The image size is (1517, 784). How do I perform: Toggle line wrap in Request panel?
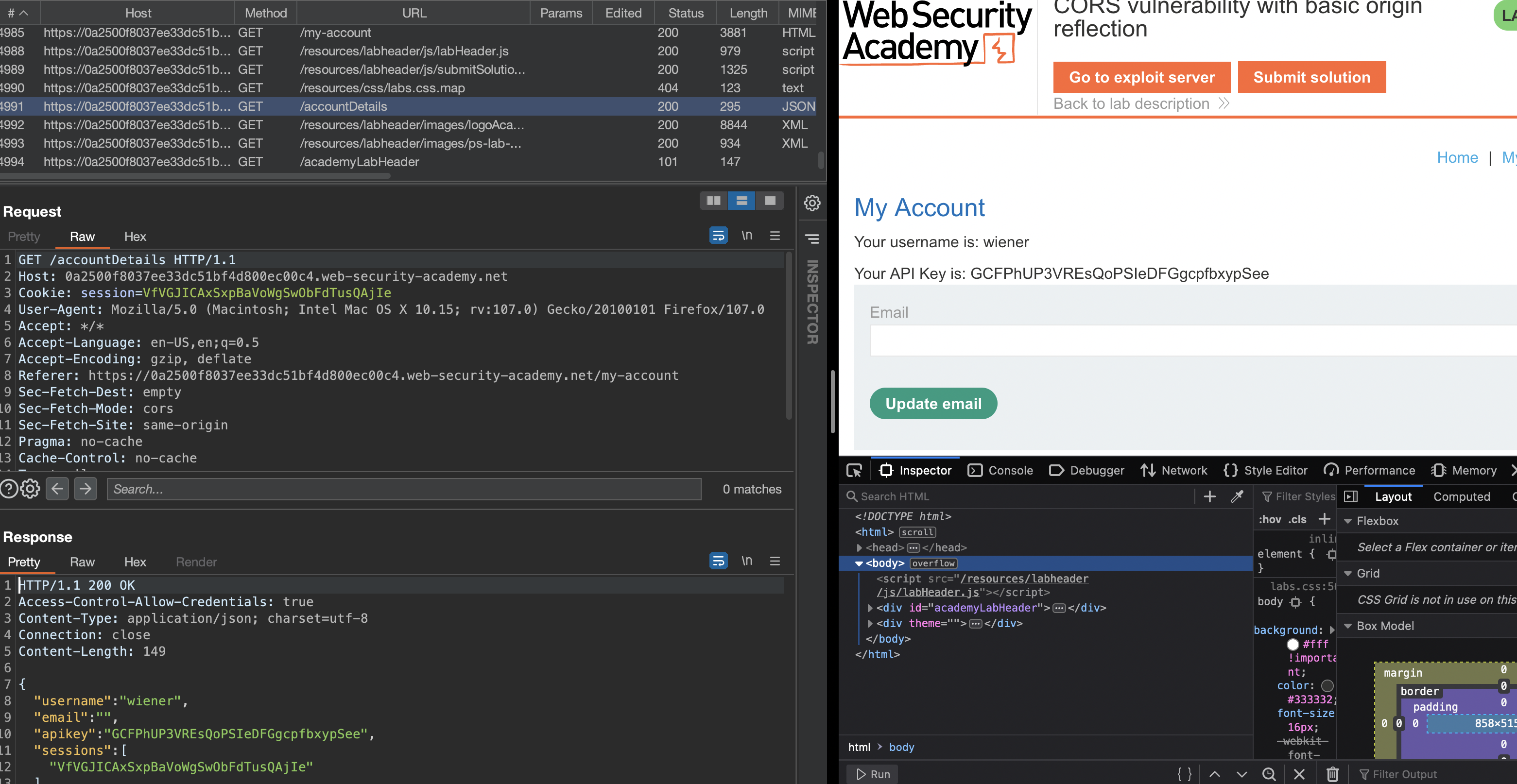[719, 236]
